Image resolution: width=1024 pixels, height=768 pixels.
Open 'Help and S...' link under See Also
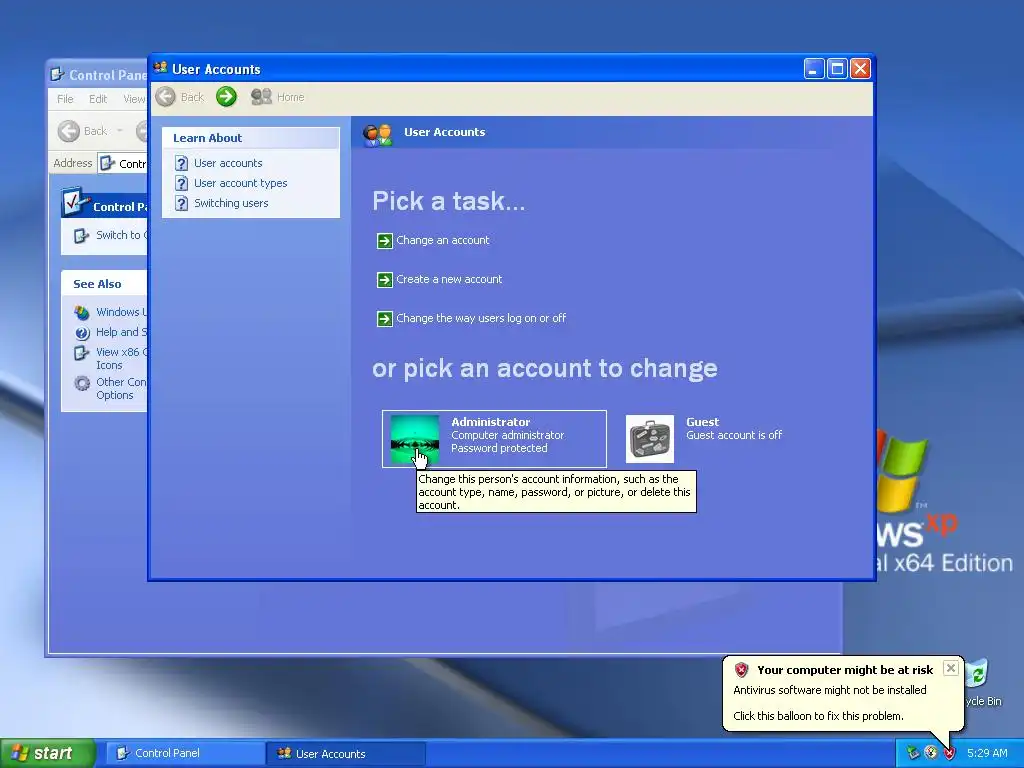coord(121,332)
